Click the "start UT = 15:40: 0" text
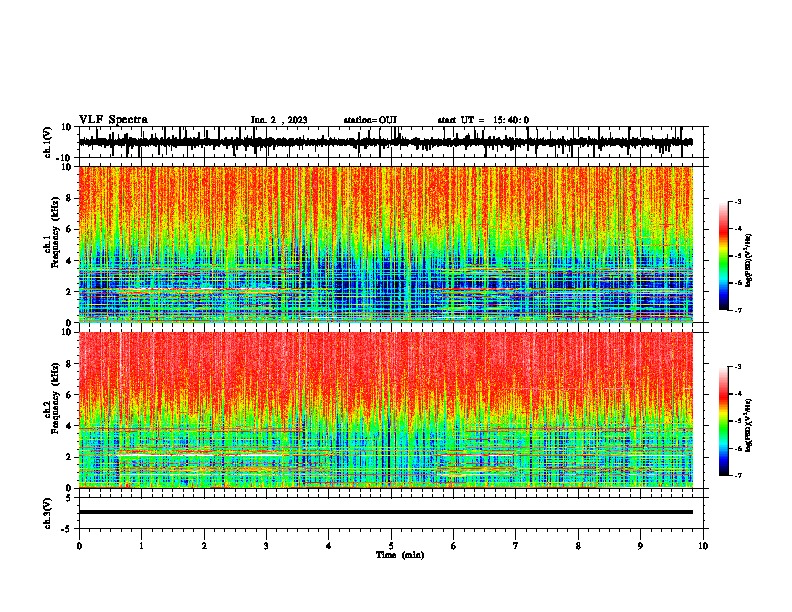Viewport: 792px width, 612px height. pyautogui.click(x=483, y=120)
